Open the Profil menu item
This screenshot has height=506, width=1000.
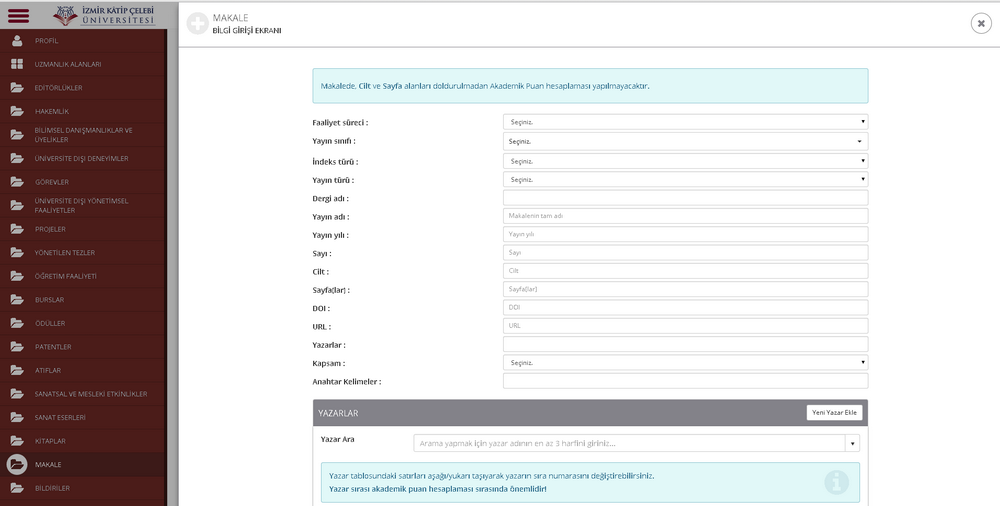(47, 41)
